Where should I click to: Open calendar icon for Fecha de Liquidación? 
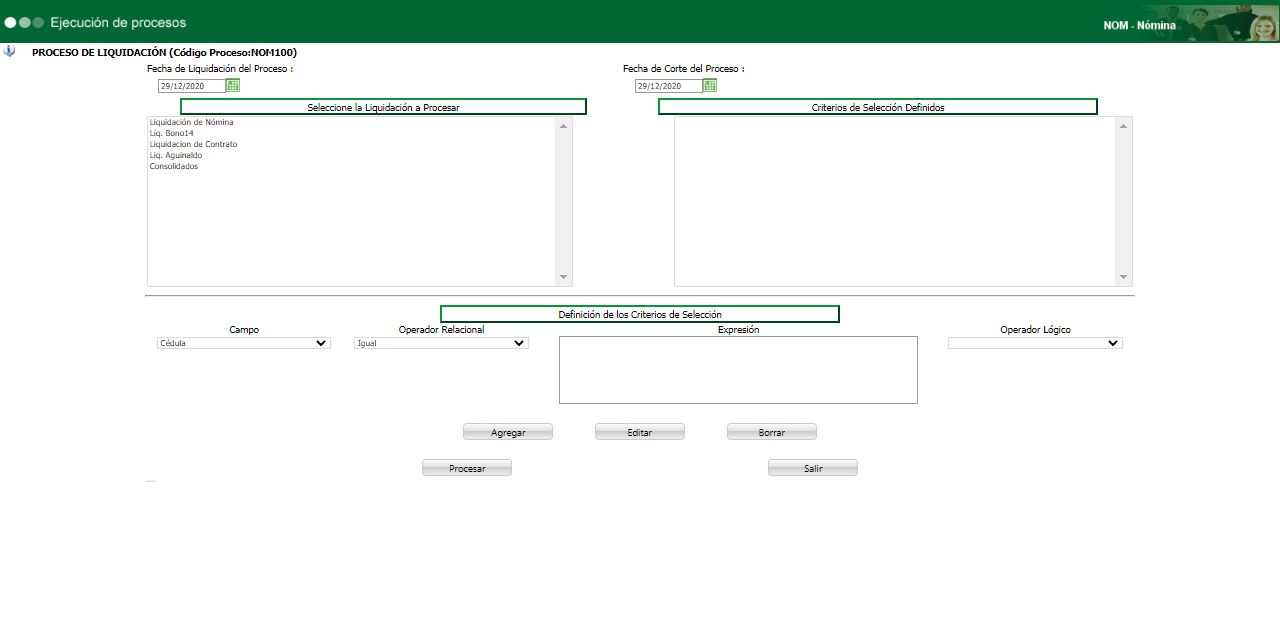pyautogui.click(x=233, y=86)
